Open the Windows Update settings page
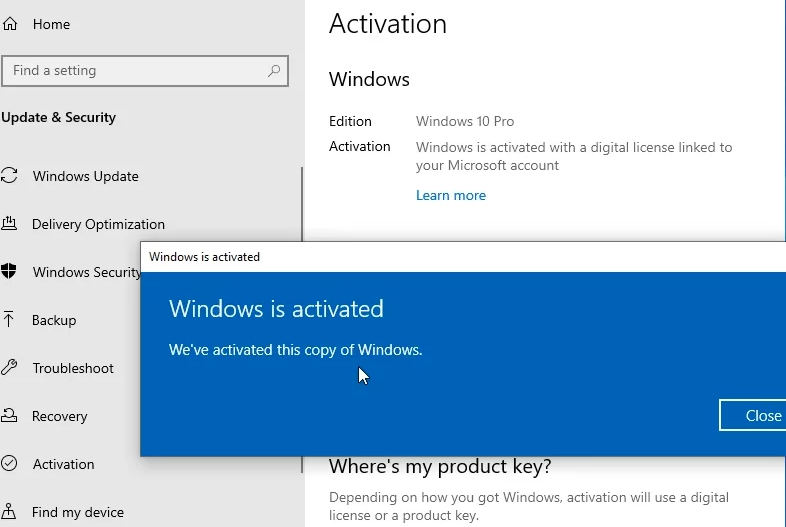 (x=86, y=176)
